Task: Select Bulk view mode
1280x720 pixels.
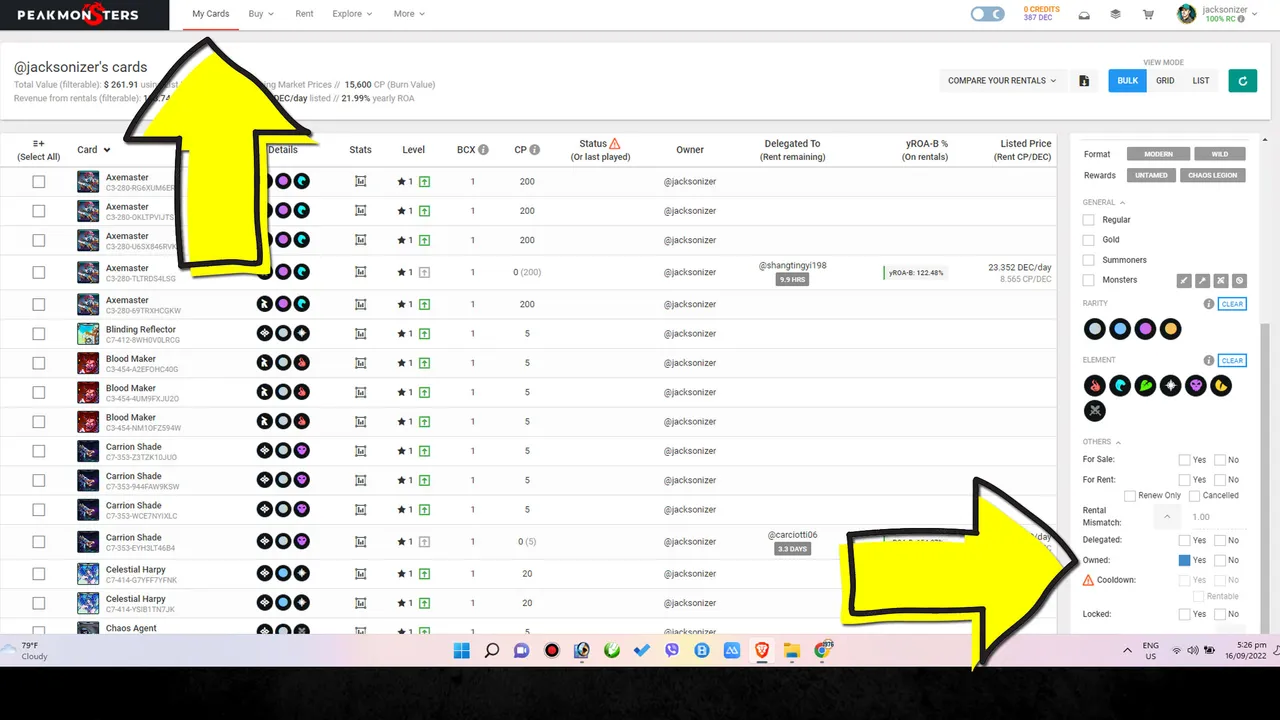Action: click(1127, 81)
